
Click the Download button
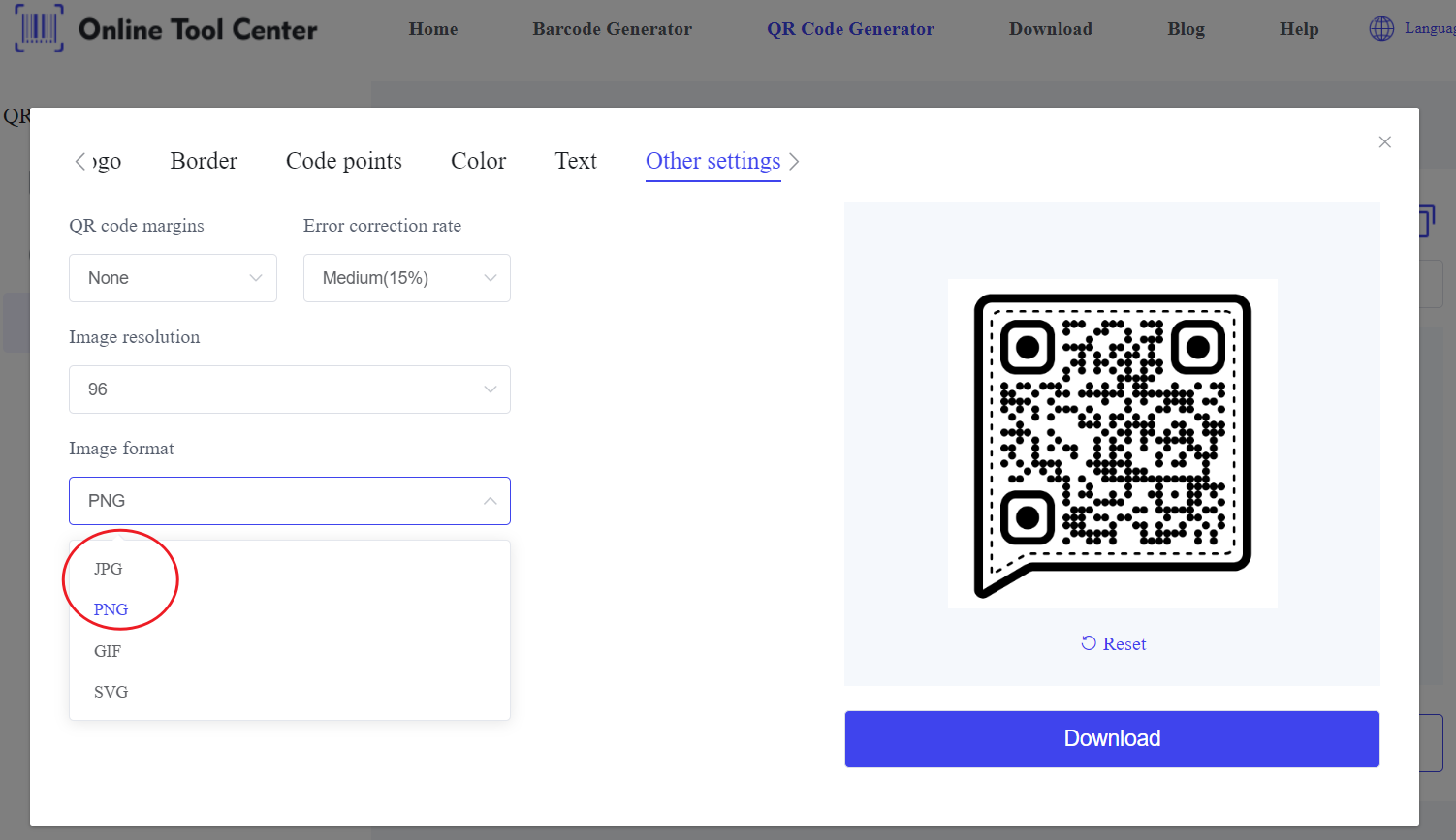[1112, 739]
